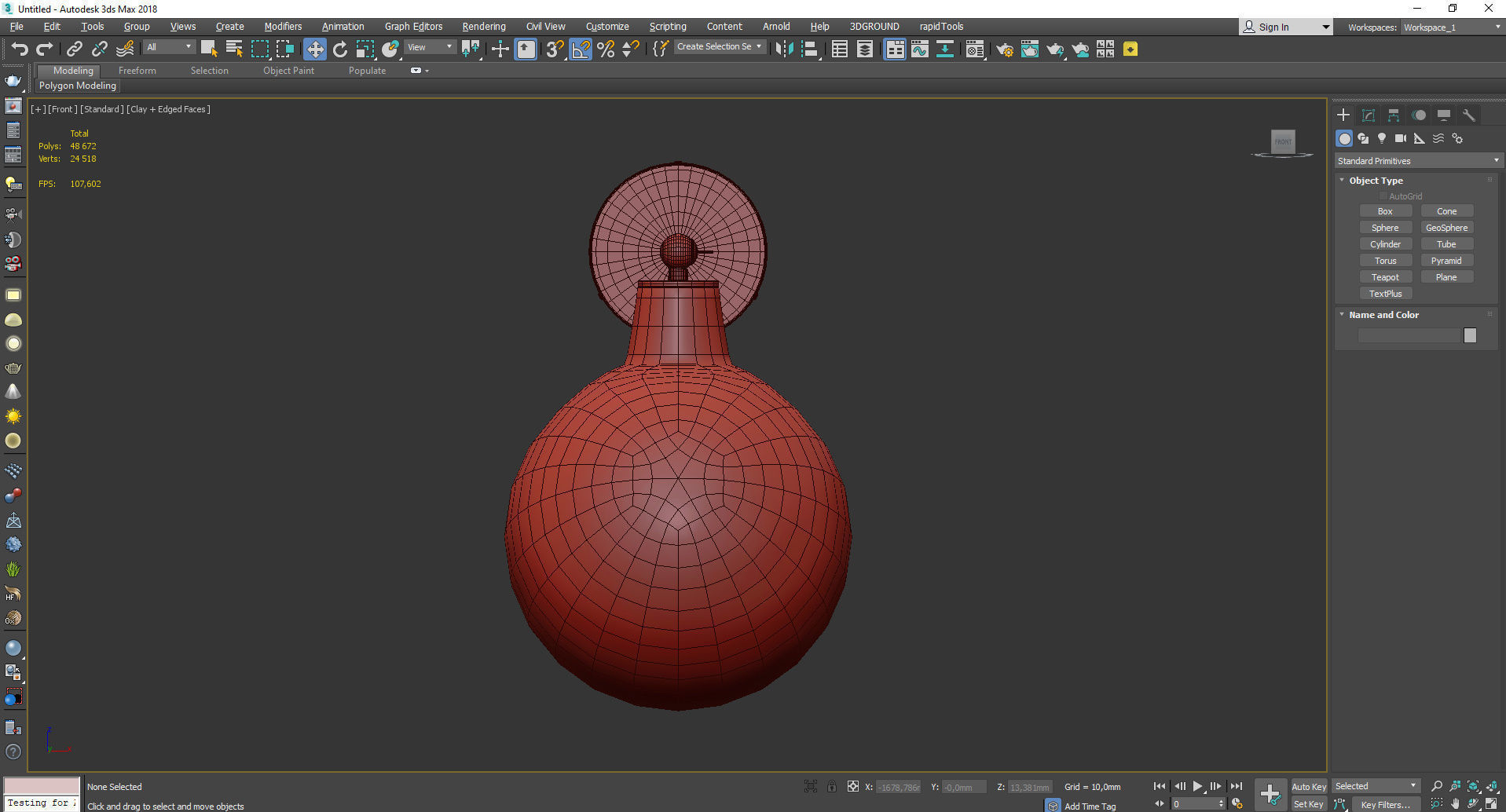Create a Teapot primitive button
Screen dimensions: 1506x812
coord(1385,277)
